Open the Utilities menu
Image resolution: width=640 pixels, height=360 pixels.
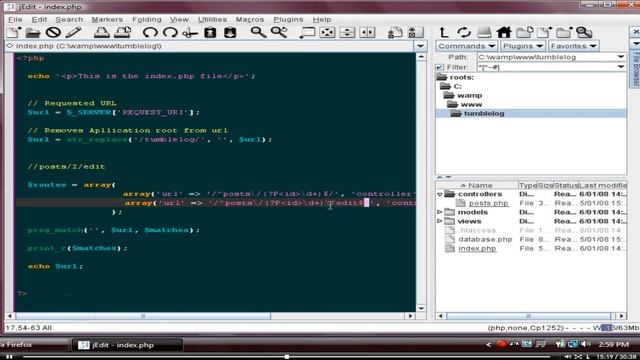coord(212,19)
